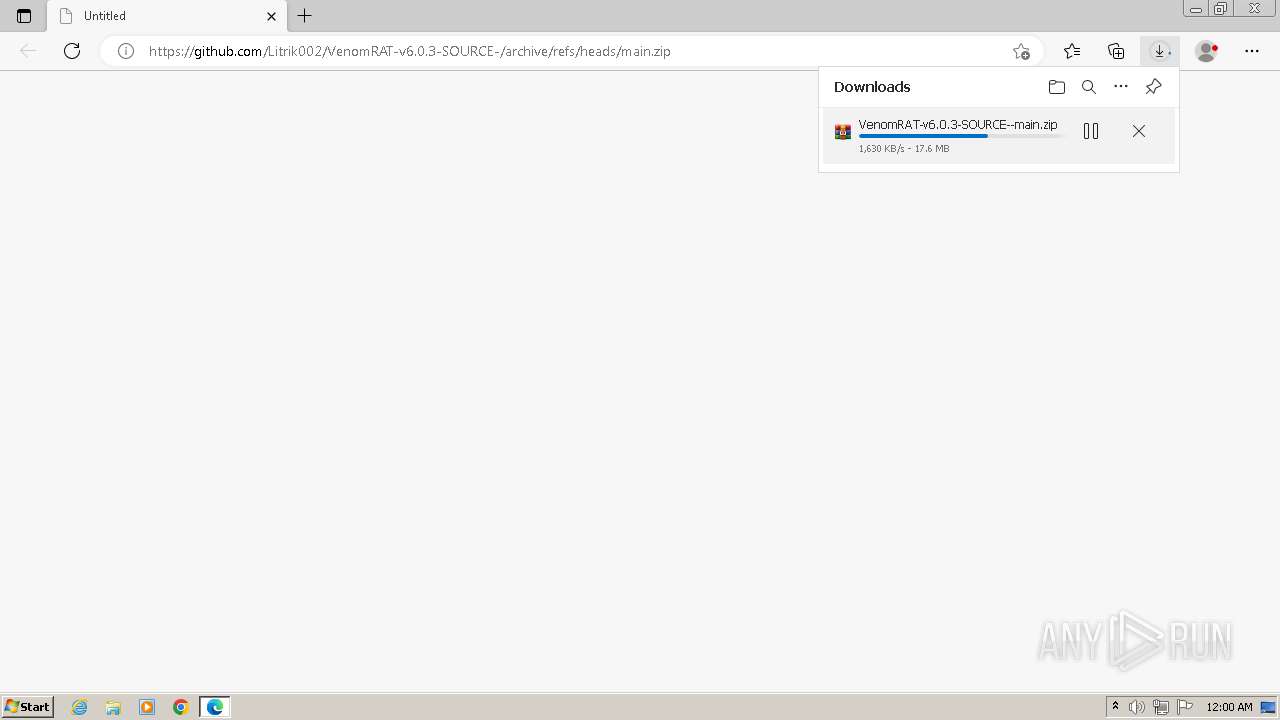Open the volume control tray icon

1137,707
